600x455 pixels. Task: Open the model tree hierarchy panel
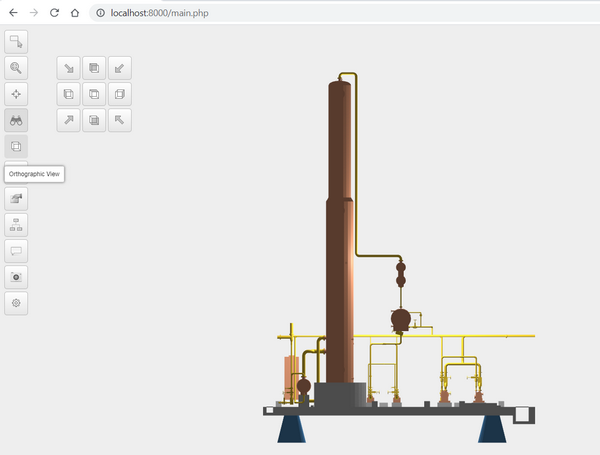pos(17,224)
